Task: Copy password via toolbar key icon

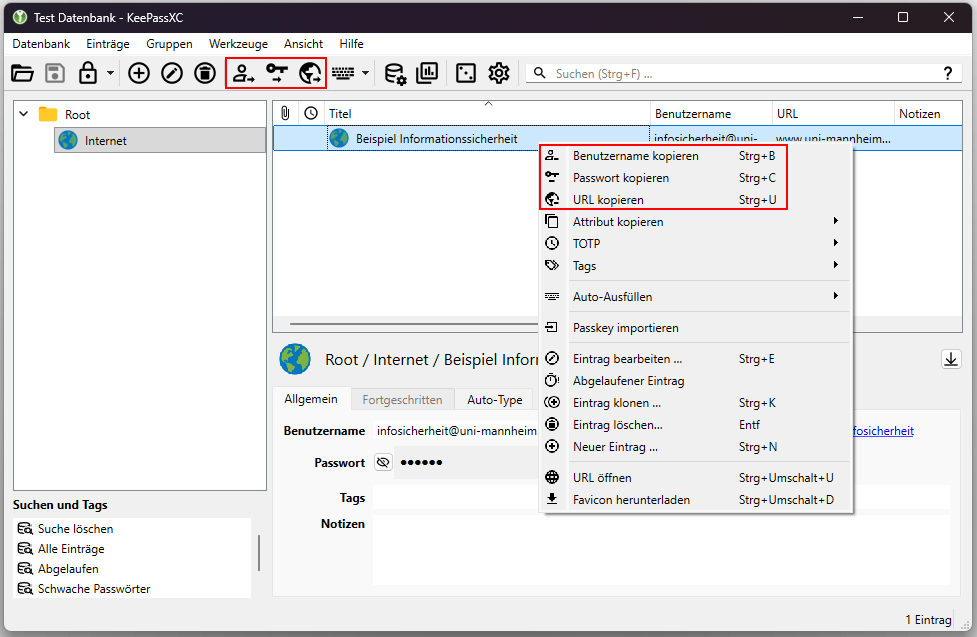Action: point(277,74)
